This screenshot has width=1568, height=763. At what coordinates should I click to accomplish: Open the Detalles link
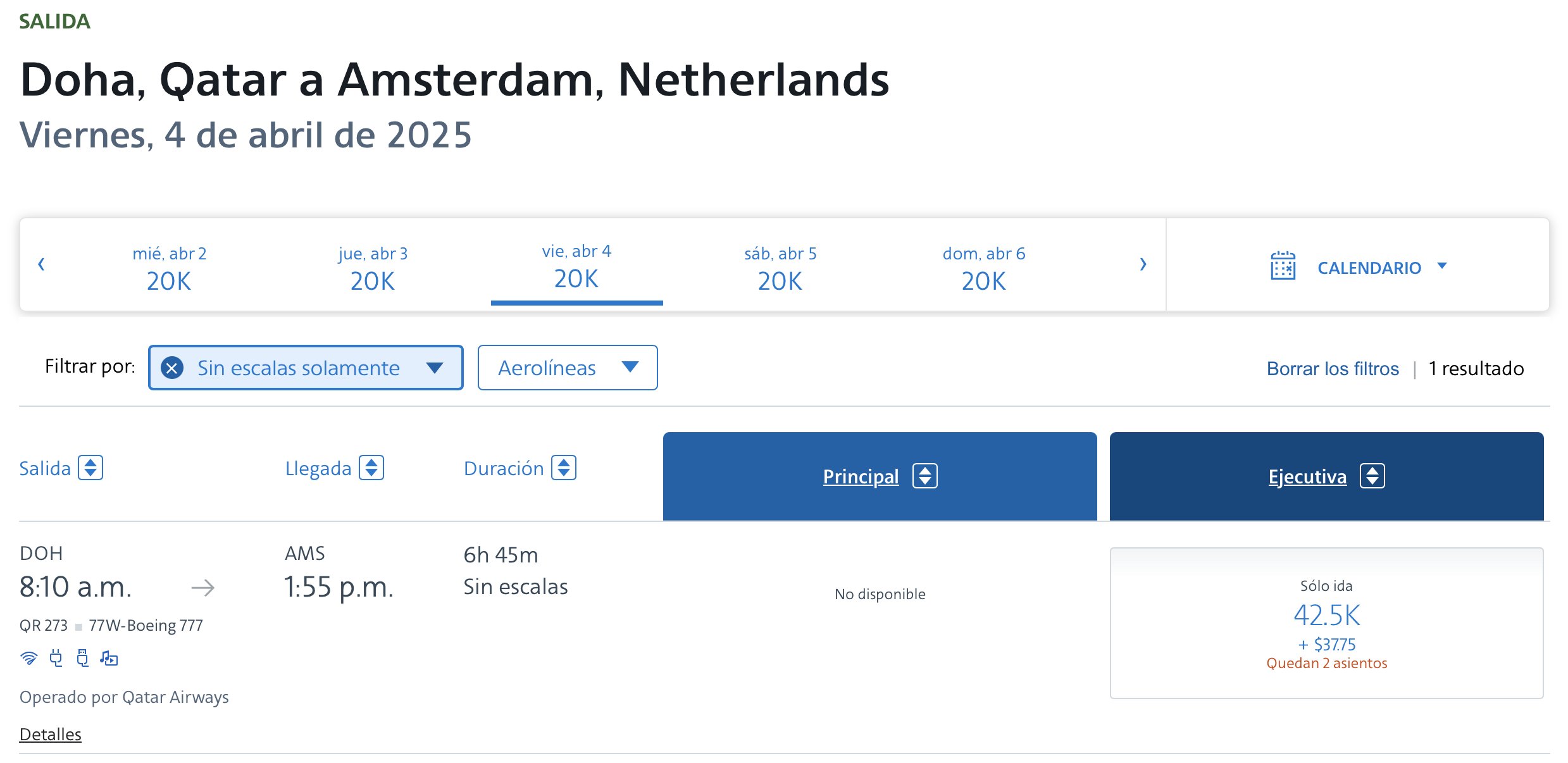pyautogui.click(x=51, y=734)
